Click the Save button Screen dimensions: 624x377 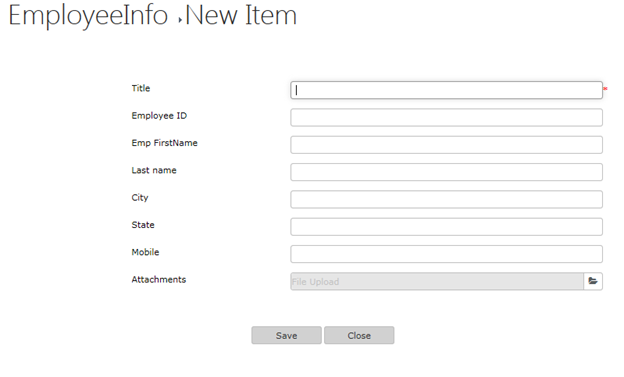[x=287, y=335]
